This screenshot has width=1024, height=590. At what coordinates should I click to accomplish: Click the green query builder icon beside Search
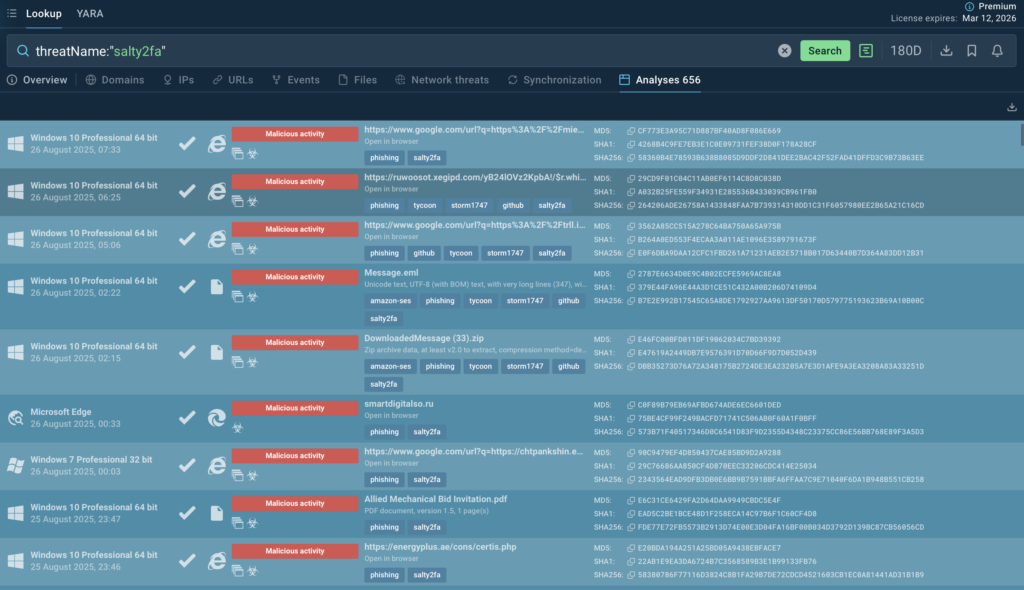pos(866,51)
